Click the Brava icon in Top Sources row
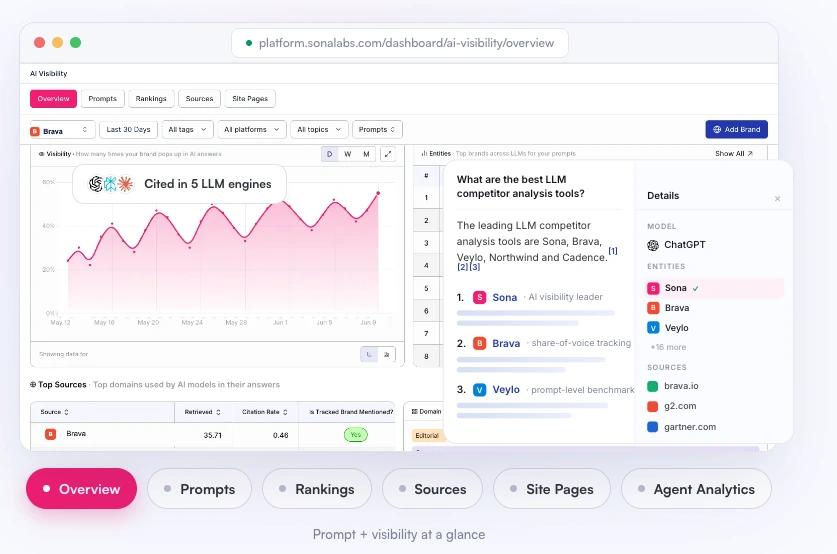 pyautogui.click(x=51, y=434)
